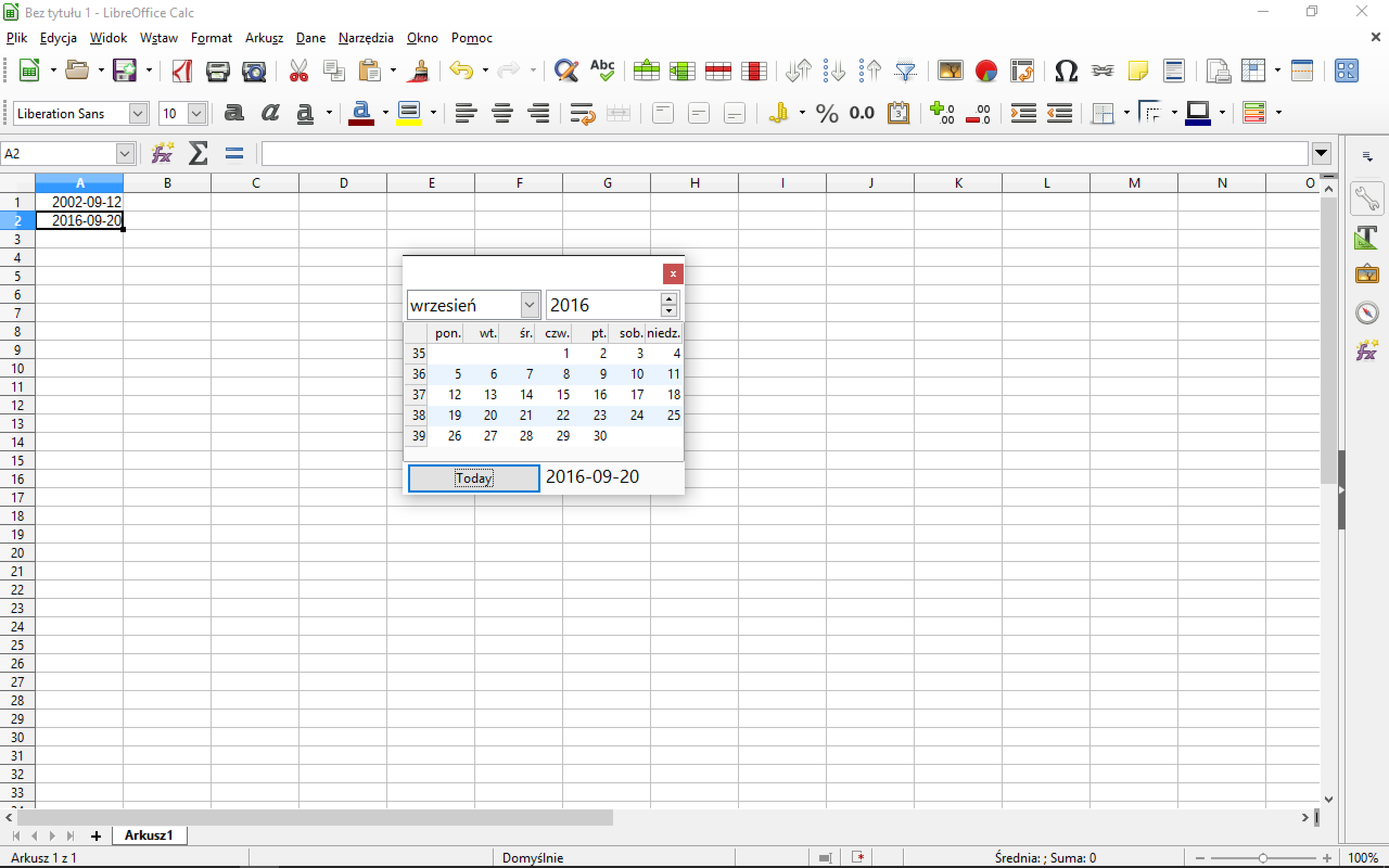1389x868 pixels.
Task: Click the Sum sigma icon
Action: (198, 154)
